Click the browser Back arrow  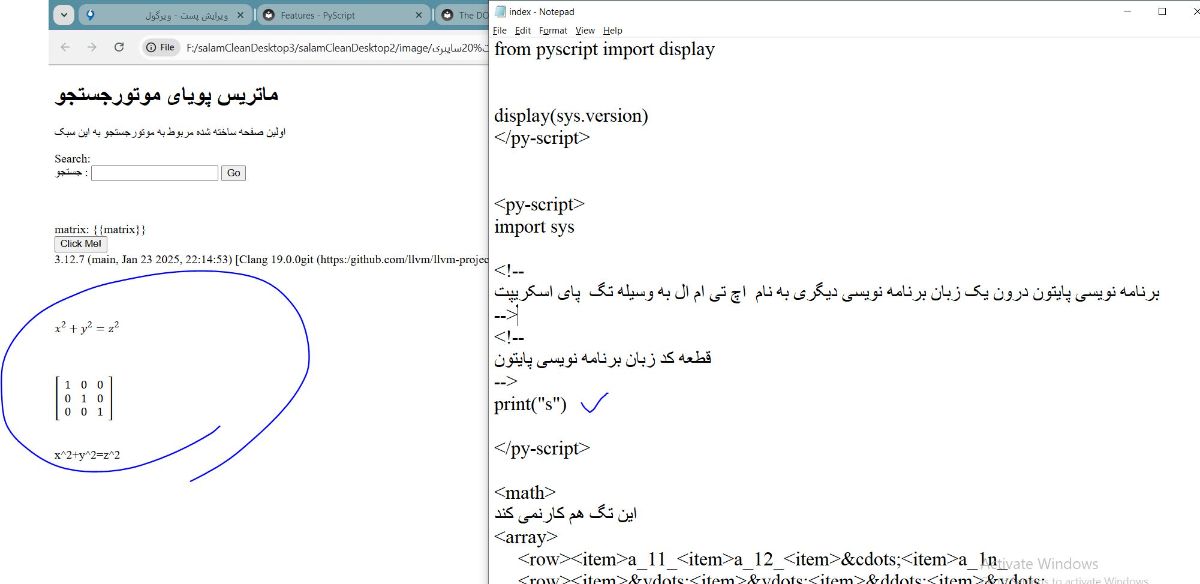pos(65,47)
